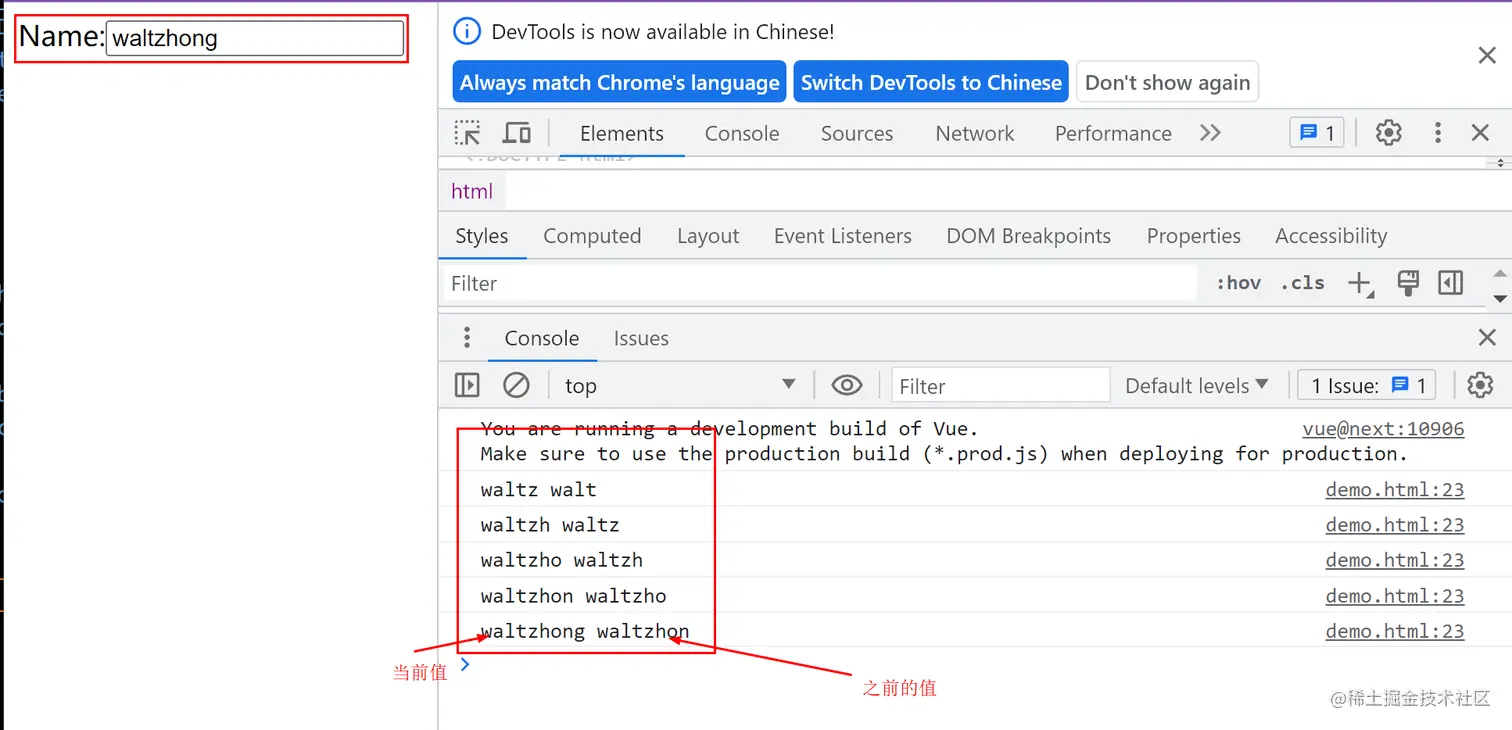Click the Styles pane scrollbar up arrow
Viewport: 1512px width, 730px height.
tap(1500, 272)
